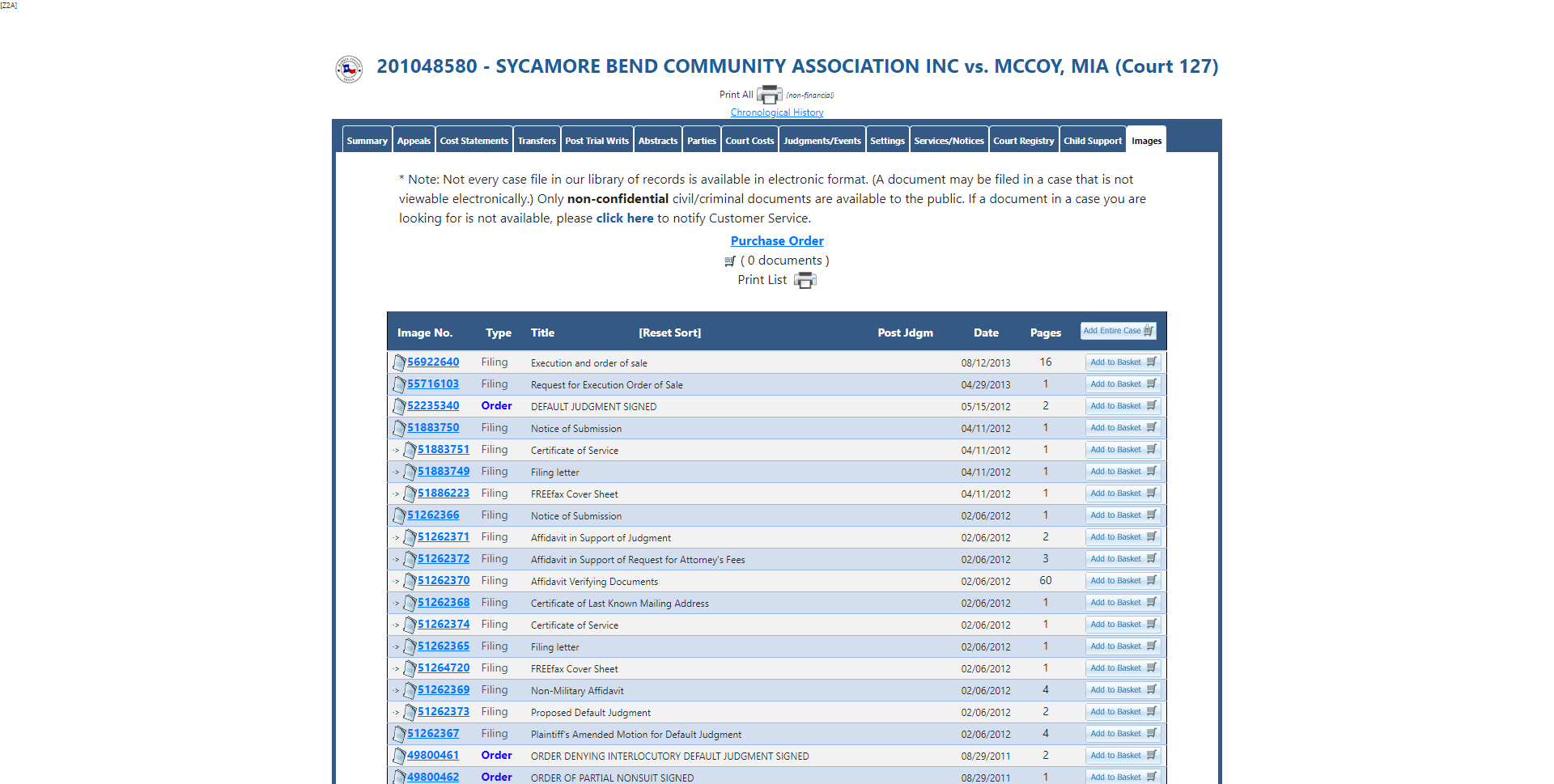This screenshot has width=1554, height=784.
Task: Switch to the Appeals tab
Action: [414, 140]
